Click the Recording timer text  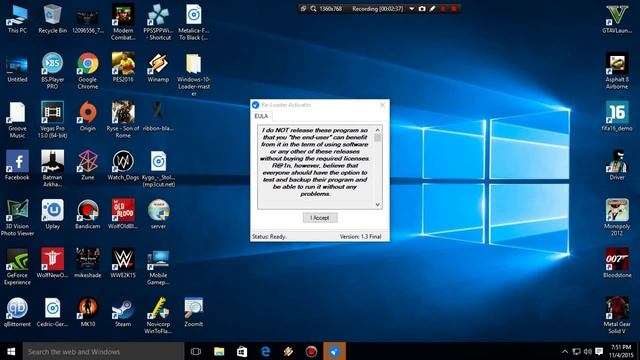pos(378,9)
